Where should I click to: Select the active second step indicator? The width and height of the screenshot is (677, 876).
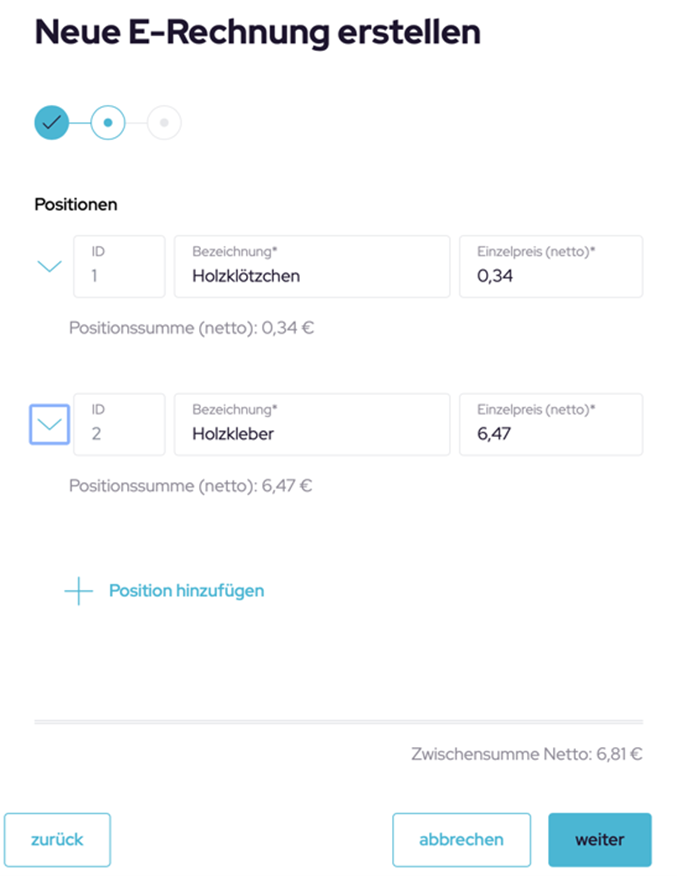pyautogui.click(x=108, y=123)
